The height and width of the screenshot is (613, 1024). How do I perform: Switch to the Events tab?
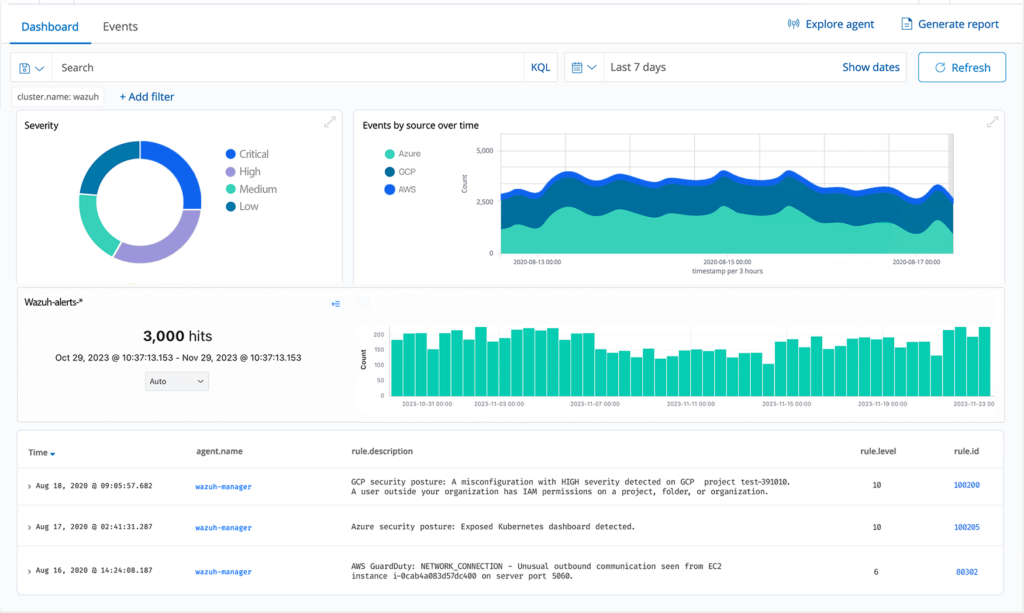(120, 27)
